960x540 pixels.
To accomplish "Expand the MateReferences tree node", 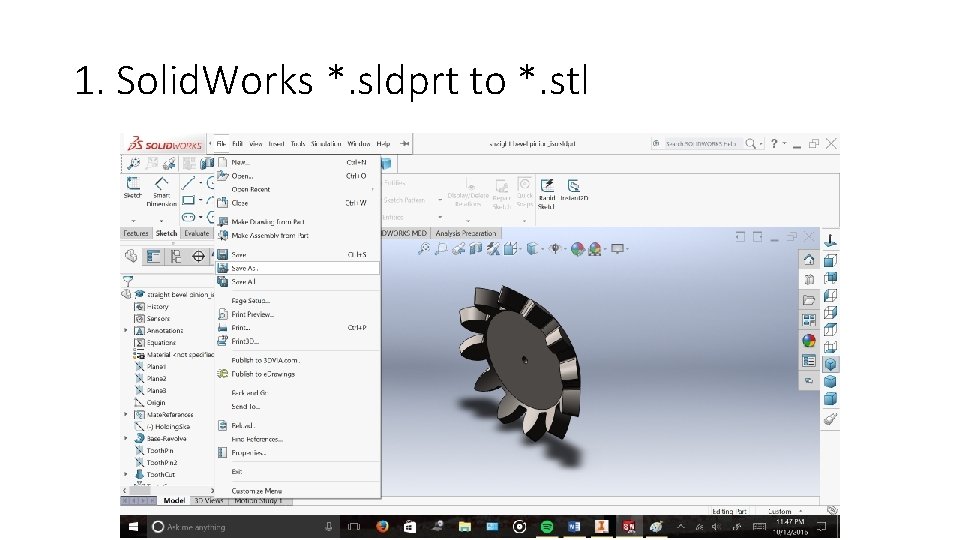I will 126,414.
